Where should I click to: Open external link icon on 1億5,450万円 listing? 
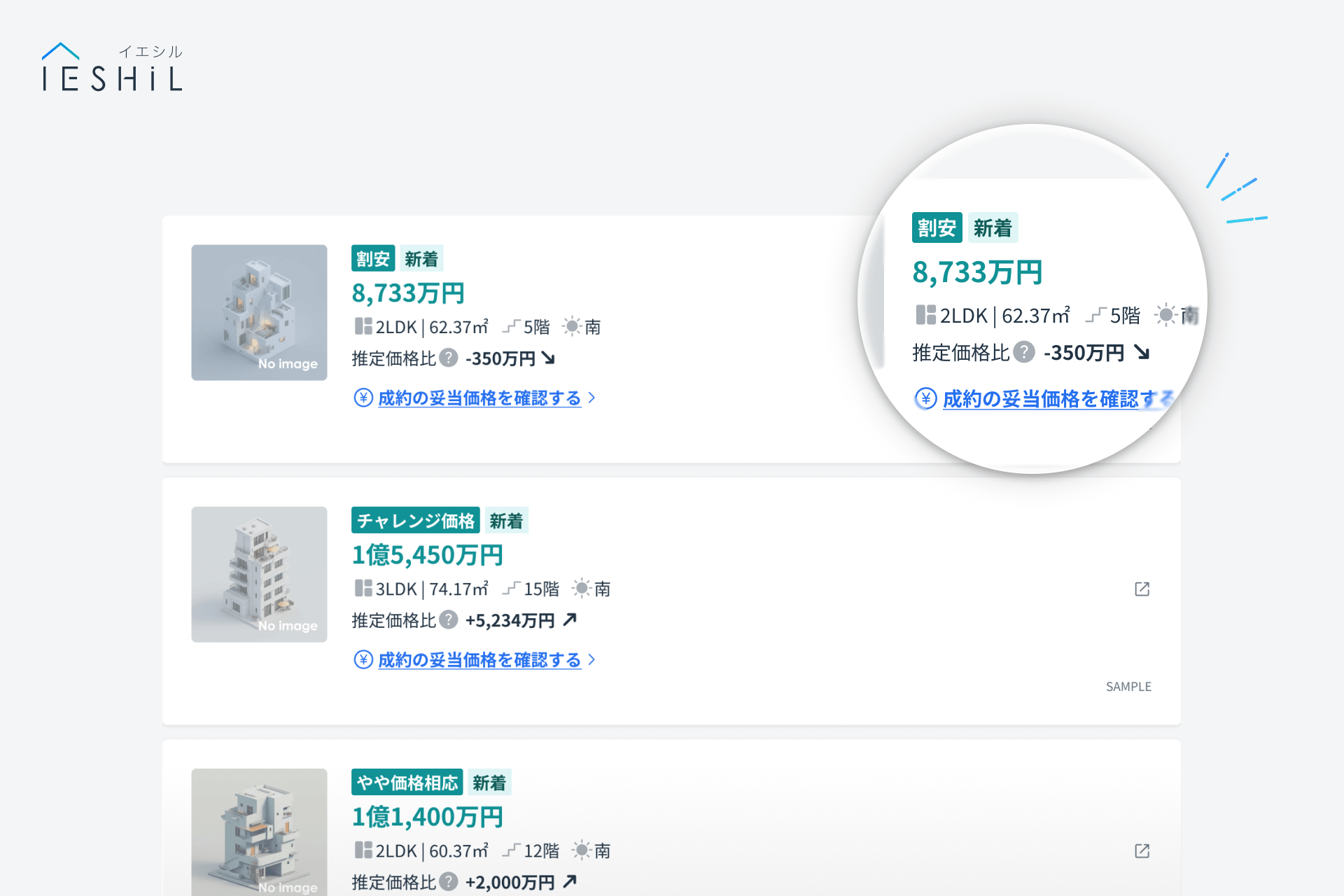tap(1142, 589)
